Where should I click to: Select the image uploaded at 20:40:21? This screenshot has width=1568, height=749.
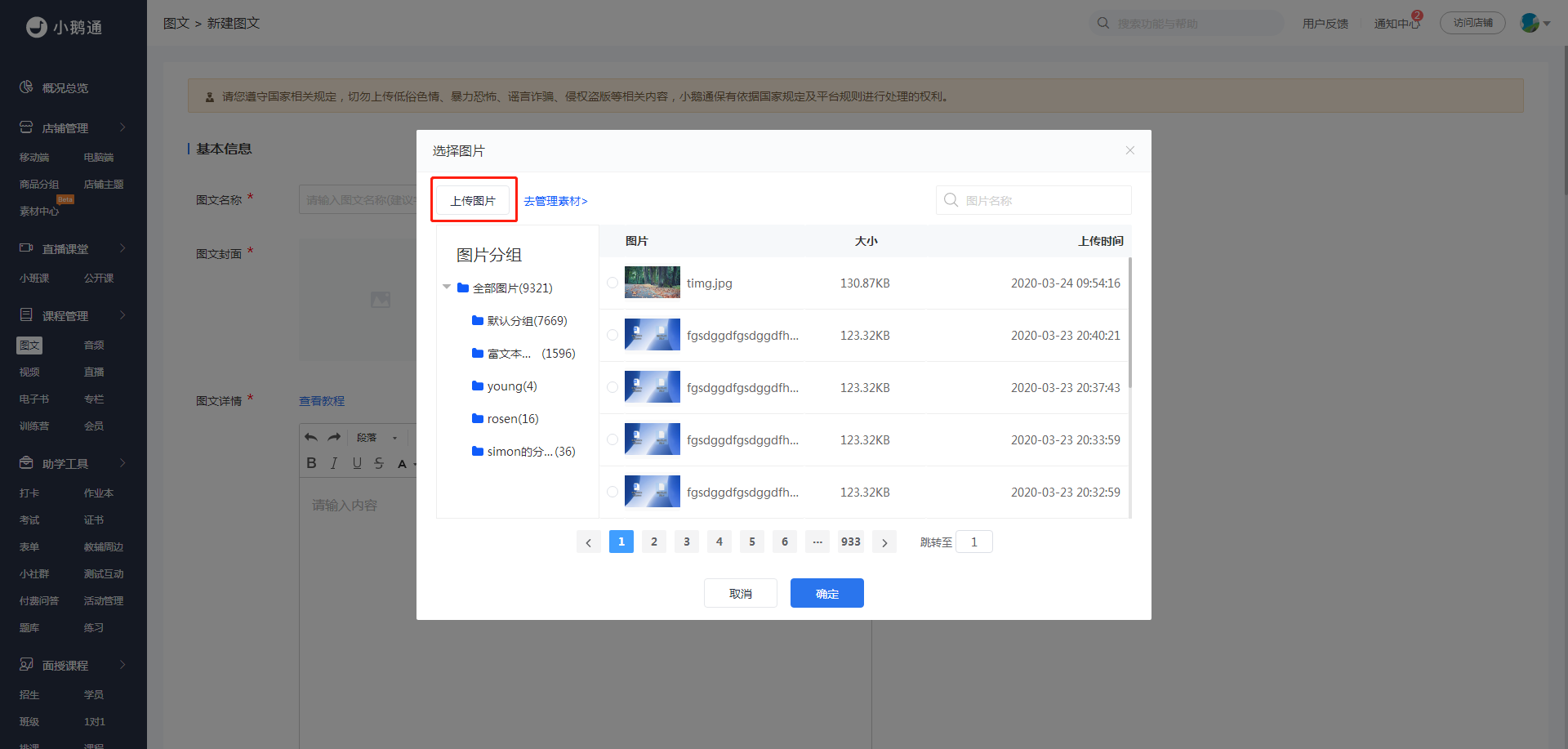[x=612, y=335]
